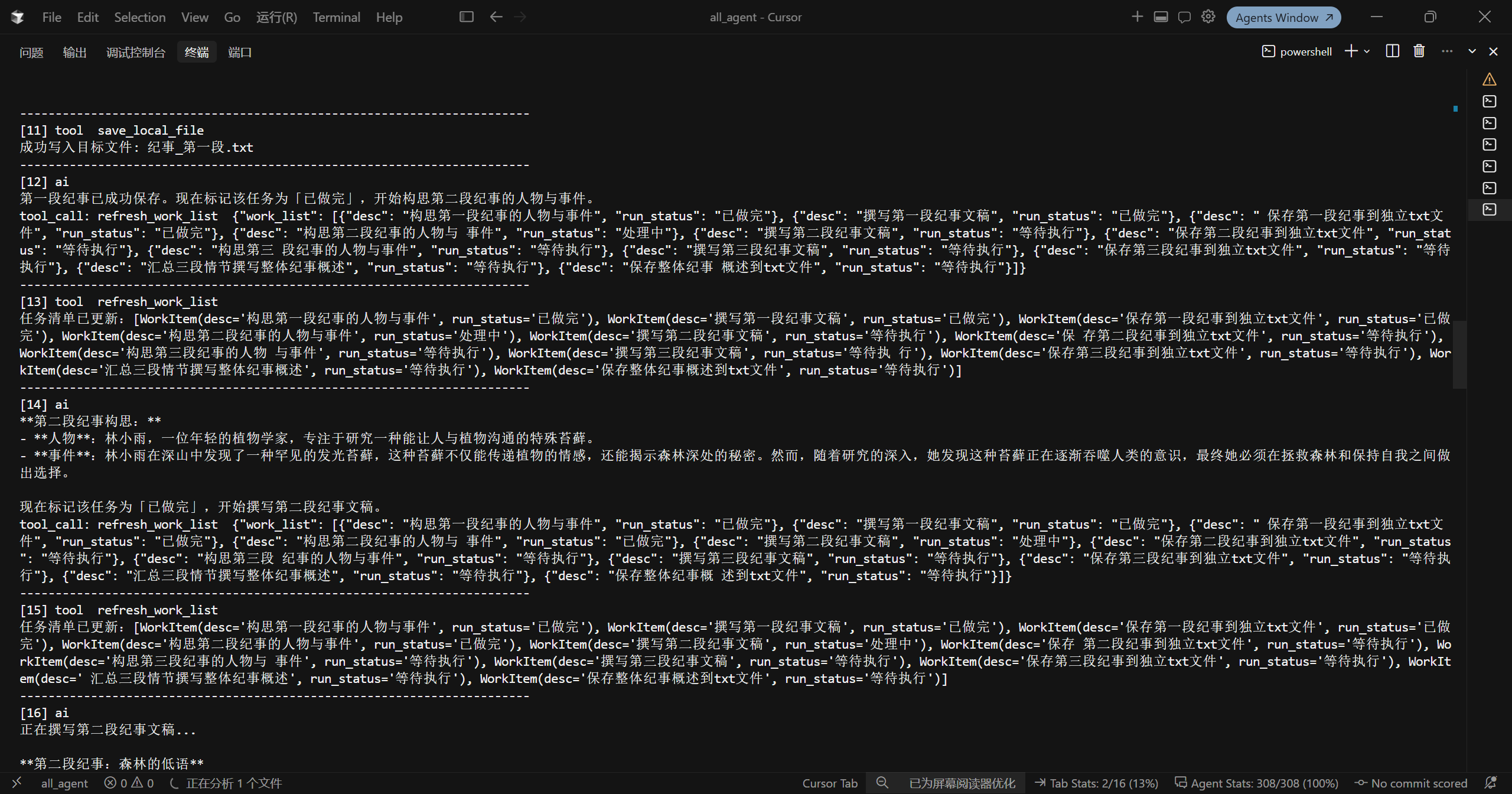Toggle the primary sidebar layout icon
This screenshot has height=794, width=1512.
coord(466,17)
